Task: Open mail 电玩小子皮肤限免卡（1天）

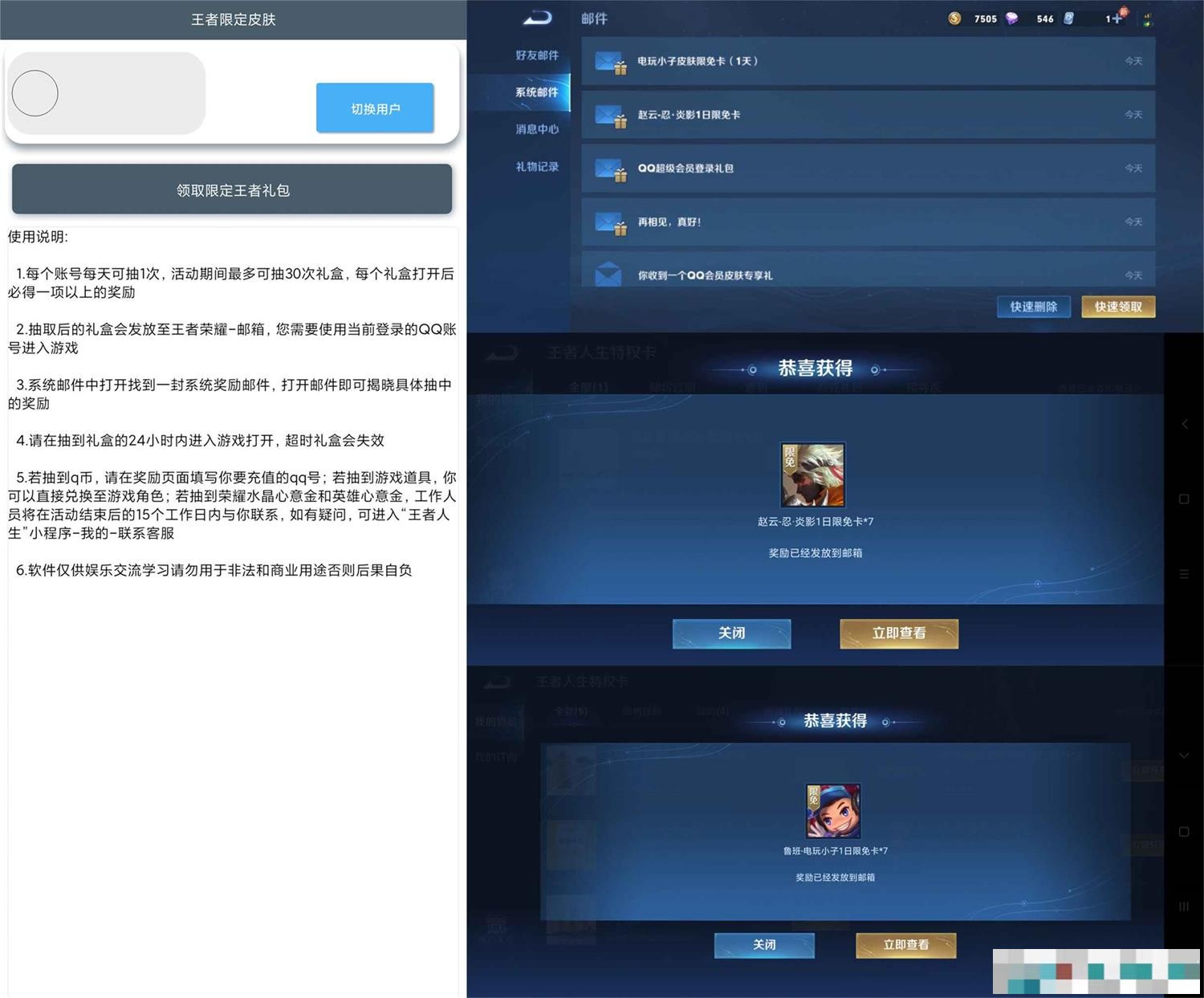Action: coord(868,61)
